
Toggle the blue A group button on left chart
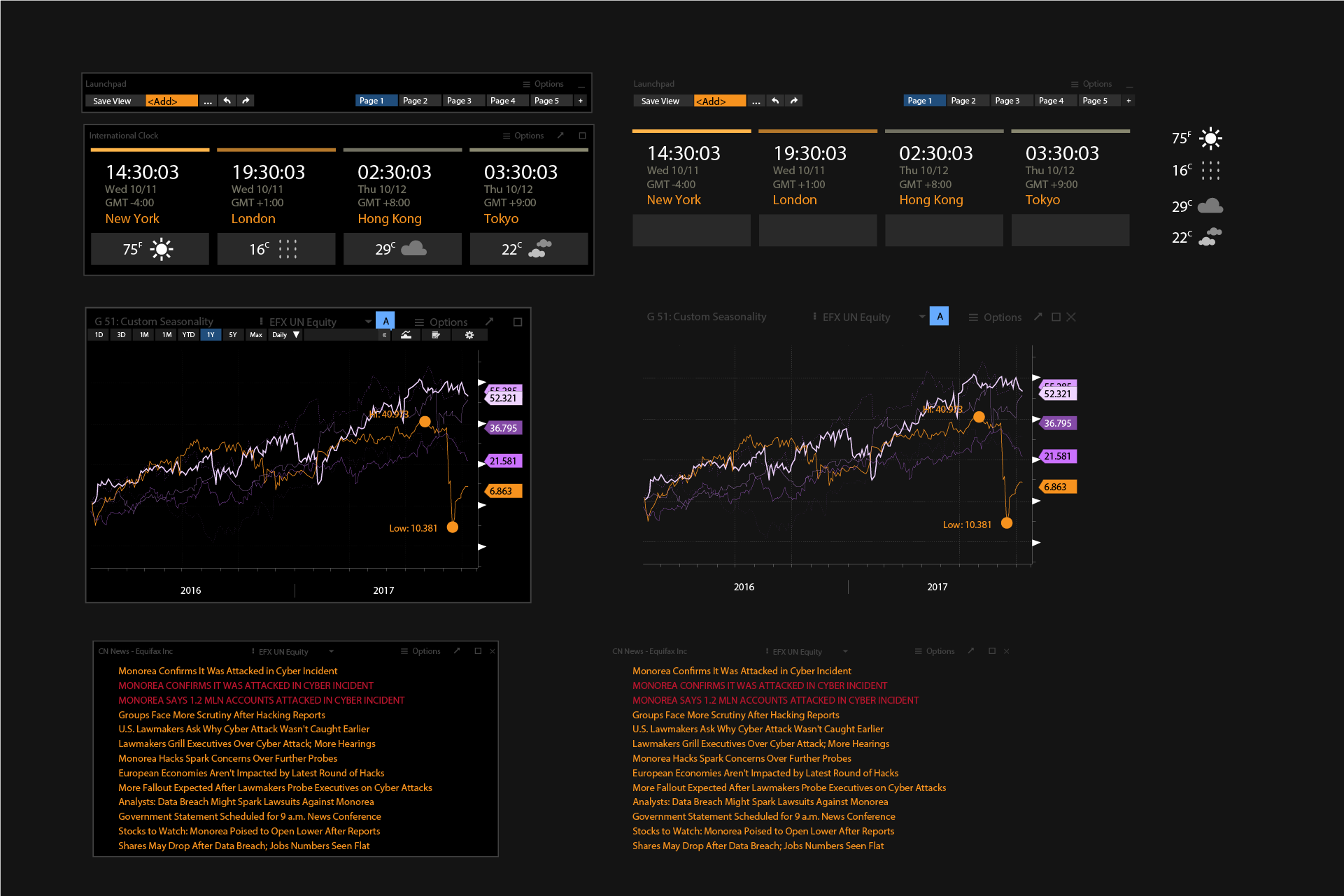click(385, 321)
